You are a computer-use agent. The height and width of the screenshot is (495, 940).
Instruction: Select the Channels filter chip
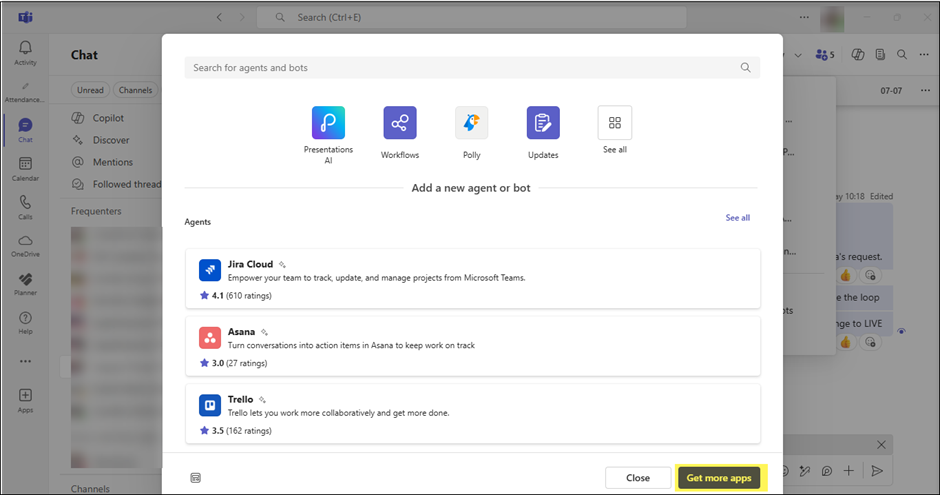pyautogui.click(x=135, y=90)
